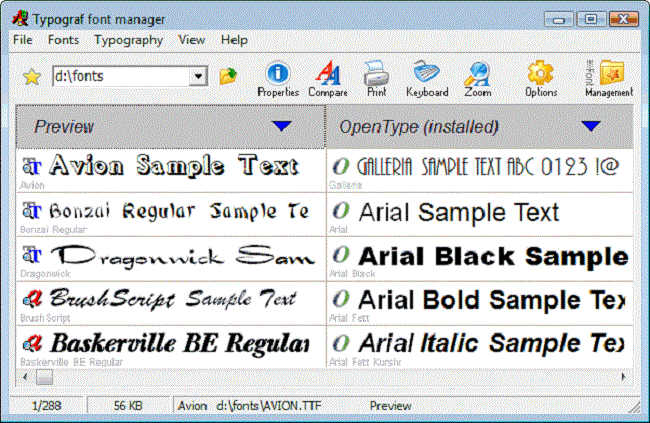Click the Print toolbar icon
This screenshot has width=650, height=423.
(x=376, y=79)
